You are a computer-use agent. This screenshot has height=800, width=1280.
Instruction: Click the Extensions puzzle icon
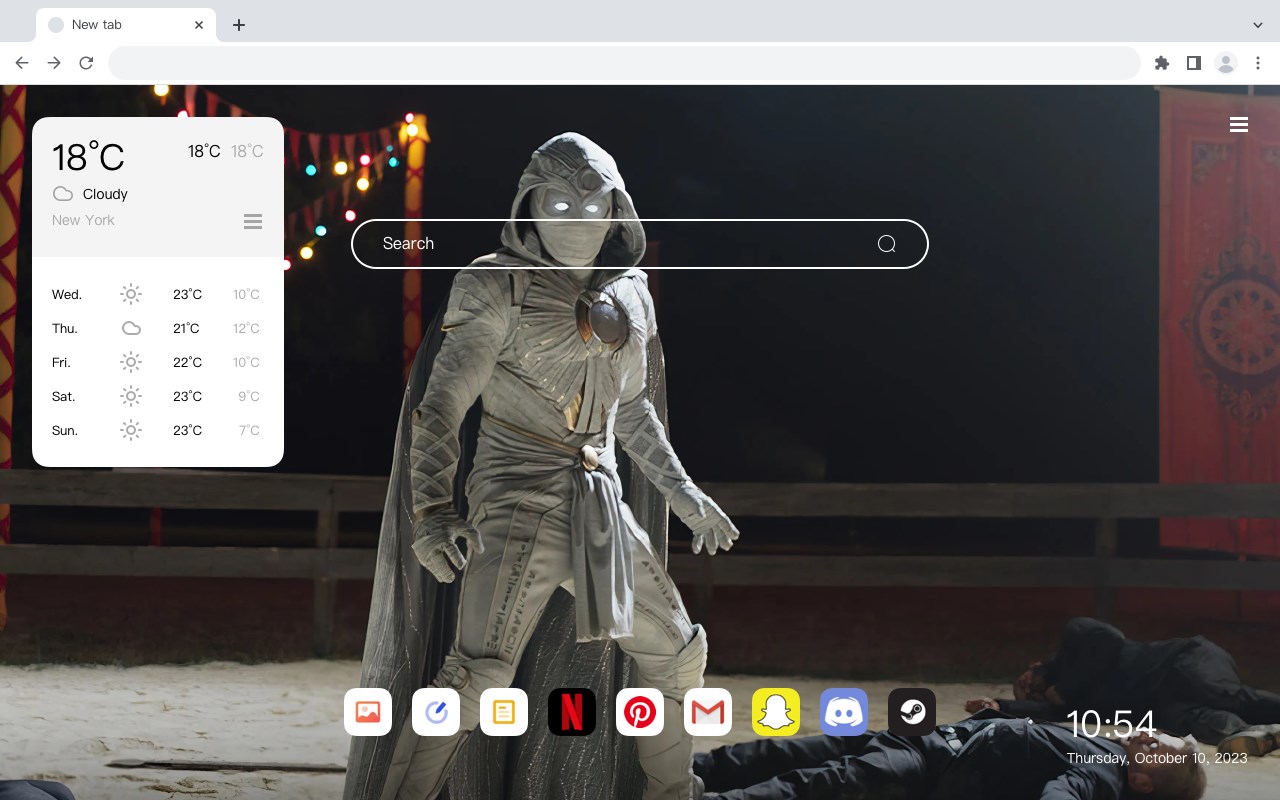coord(1161,63)
